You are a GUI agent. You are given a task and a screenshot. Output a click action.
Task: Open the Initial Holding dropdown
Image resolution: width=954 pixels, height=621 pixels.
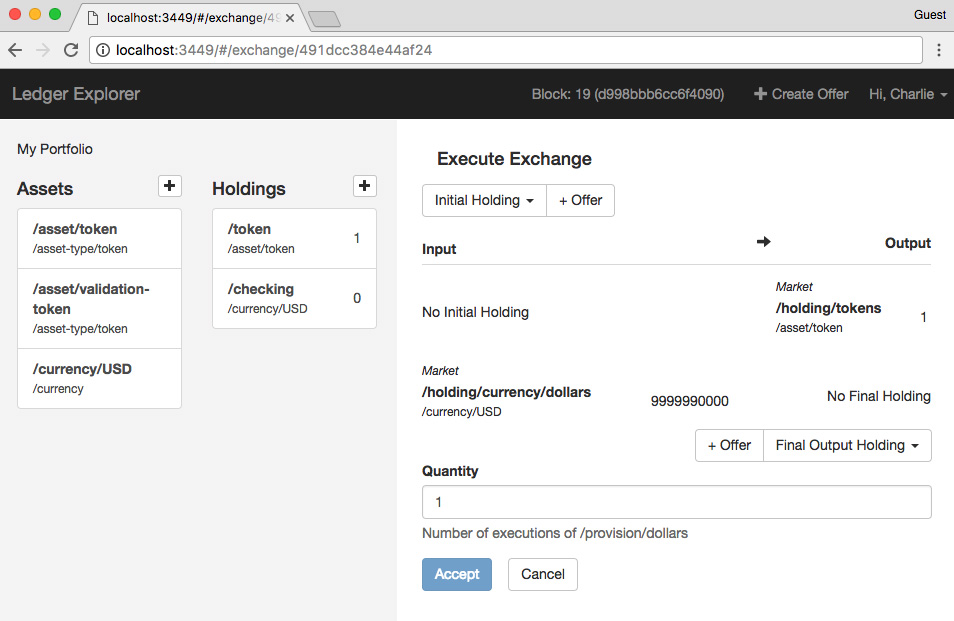484,201
